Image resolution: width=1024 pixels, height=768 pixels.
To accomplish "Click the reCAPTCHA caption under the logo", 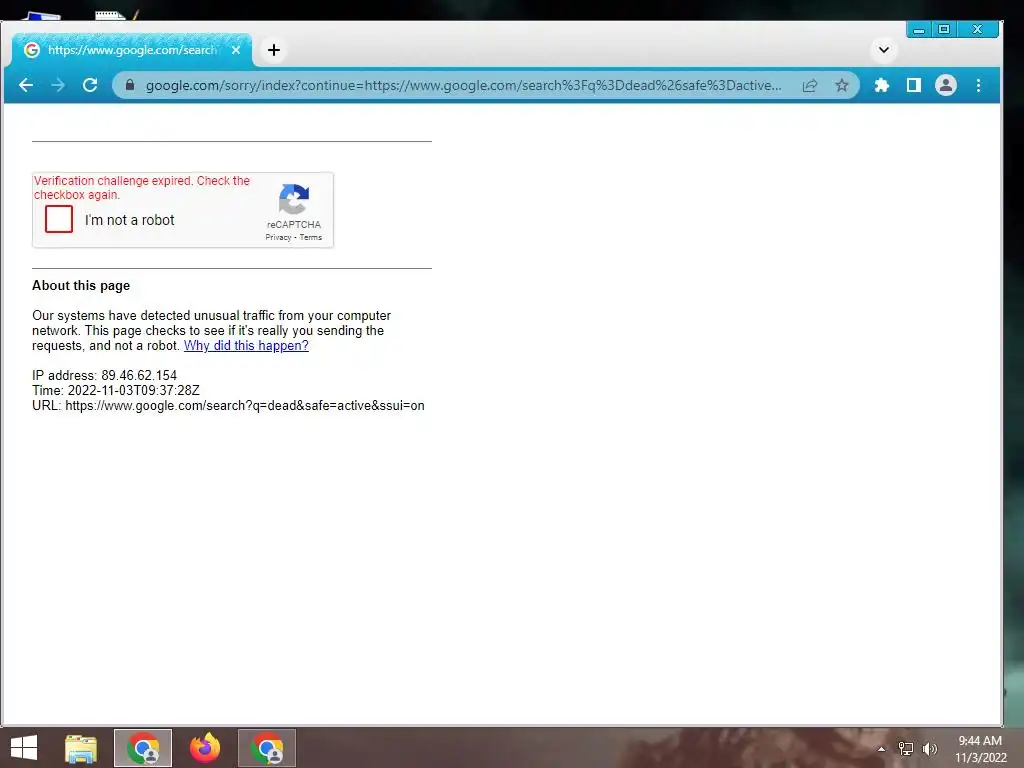I will [294, 225].
